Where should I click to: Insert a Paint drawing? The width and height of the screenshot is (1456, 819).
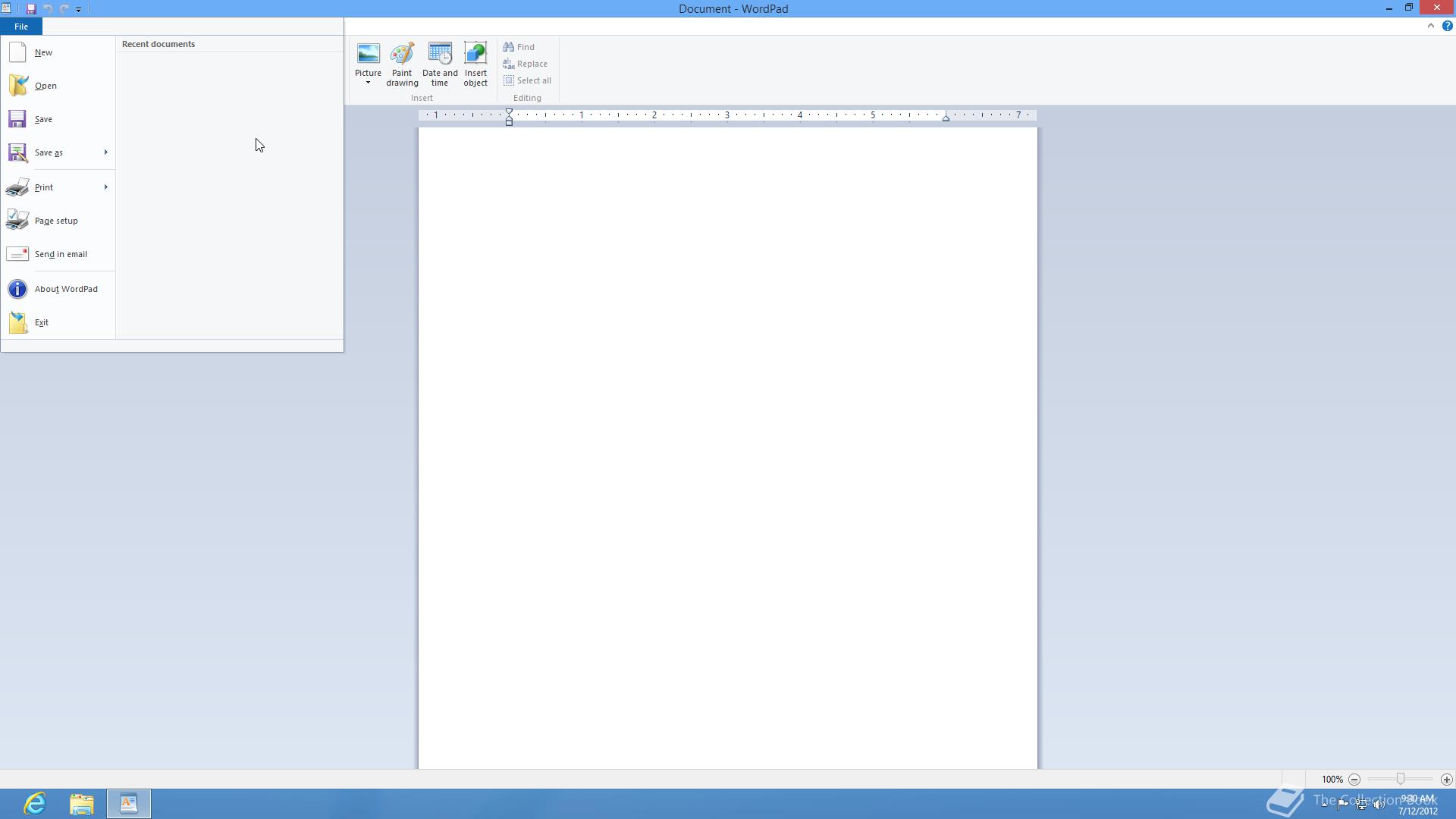pos(402,64)
